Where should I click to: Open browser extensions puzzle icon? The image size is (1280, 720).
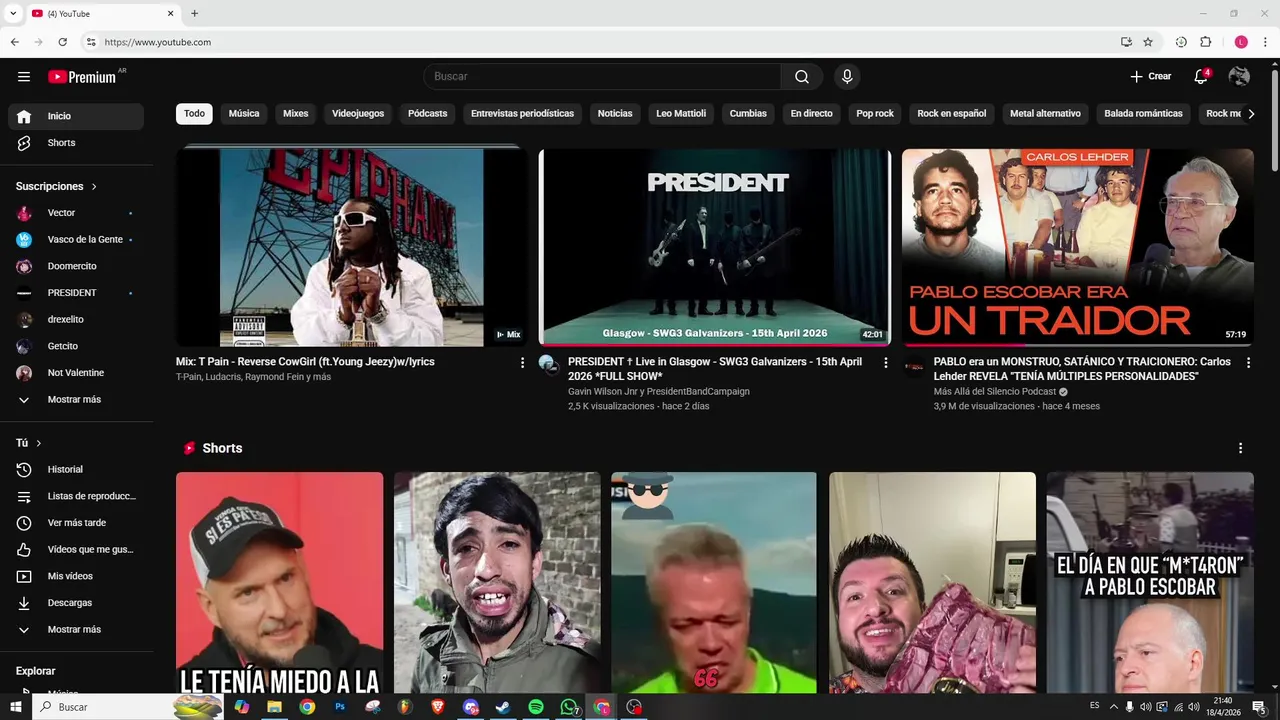pos(1205,42)
